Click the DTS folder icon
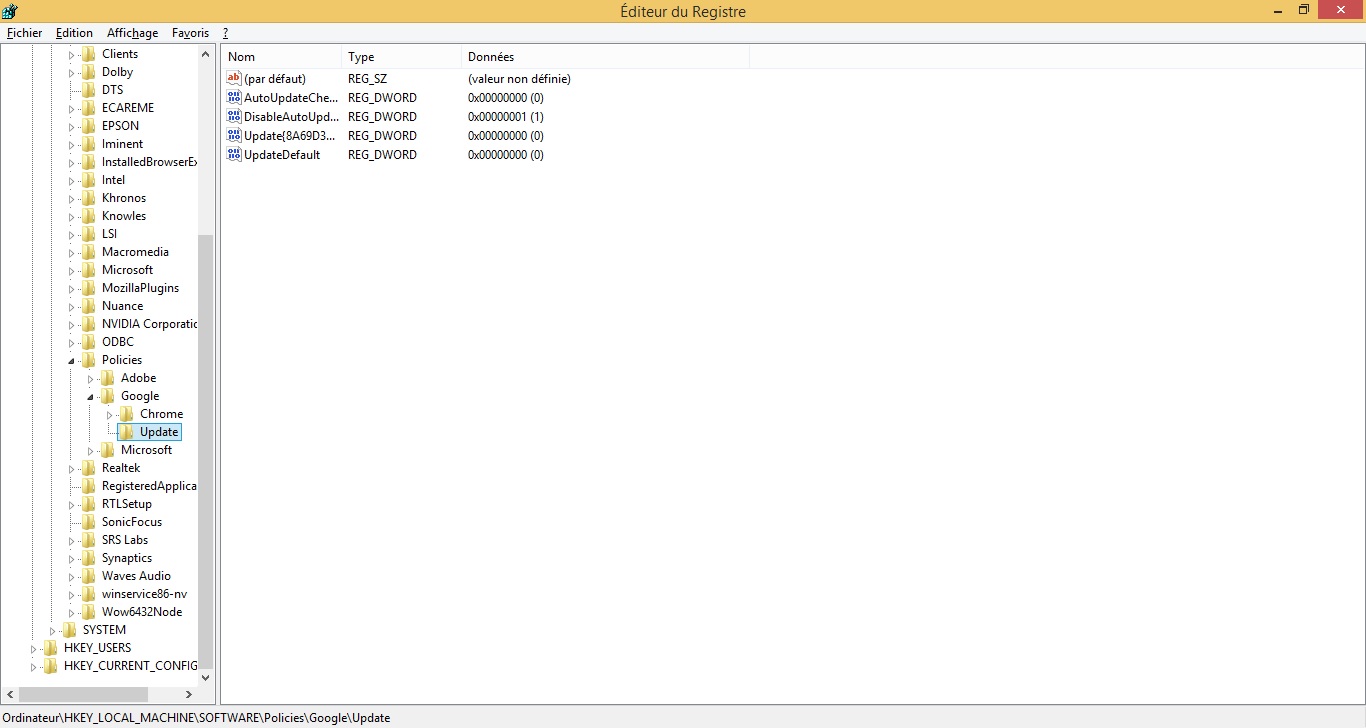The height and width of the screenshot is (728, 1366). (x=88, y=90)
